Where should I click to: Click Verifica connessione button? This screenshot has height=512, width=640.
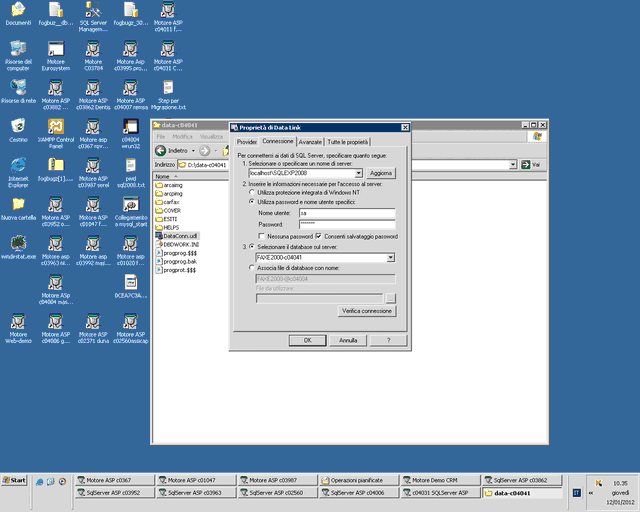point(367,311)
